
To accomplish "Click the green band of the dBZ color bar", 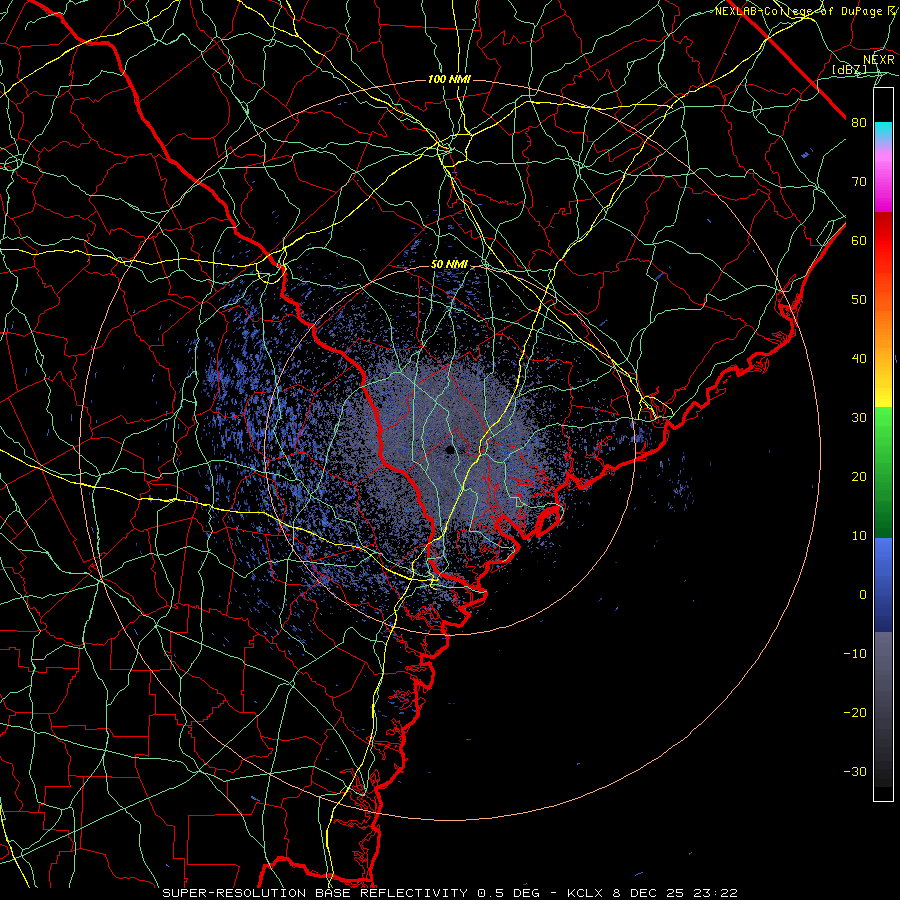I will (x=883, y=472).
